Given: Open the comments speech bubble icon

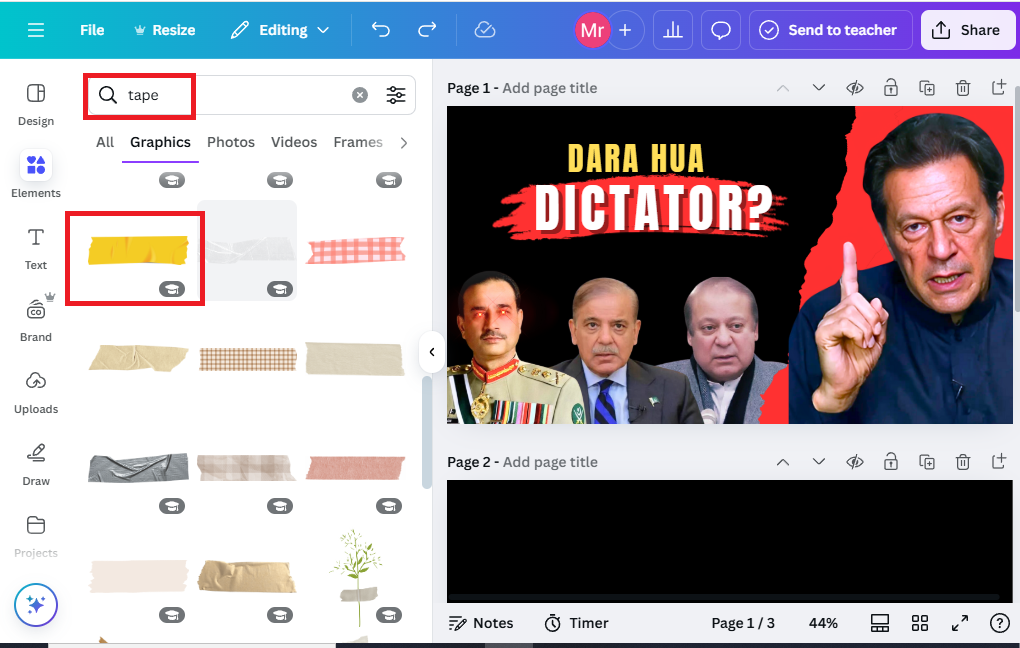Looking at the screenshot, I should coord(721,30).
